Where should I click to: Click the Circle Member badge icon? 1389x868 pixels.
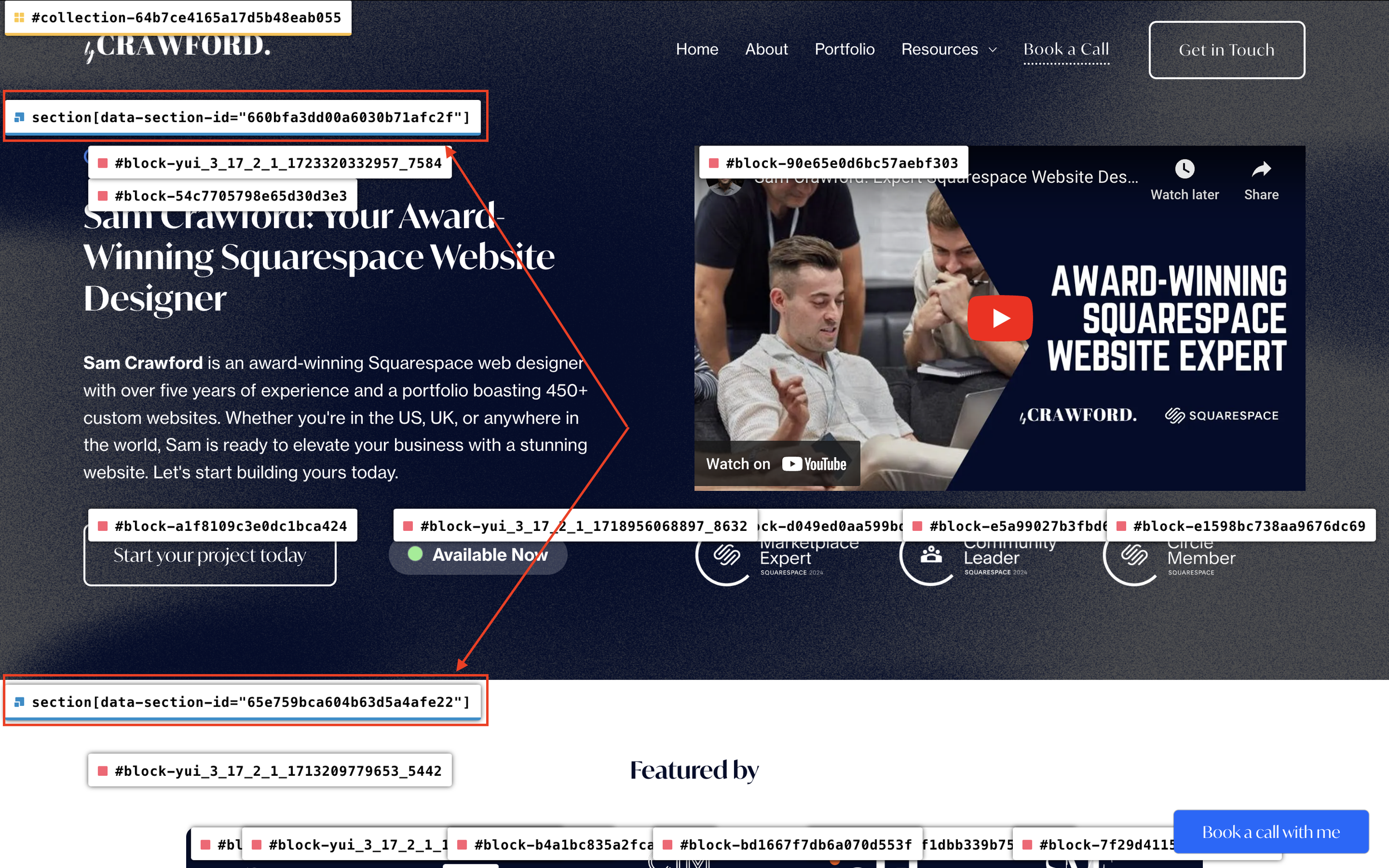[x=1133, y=555]
